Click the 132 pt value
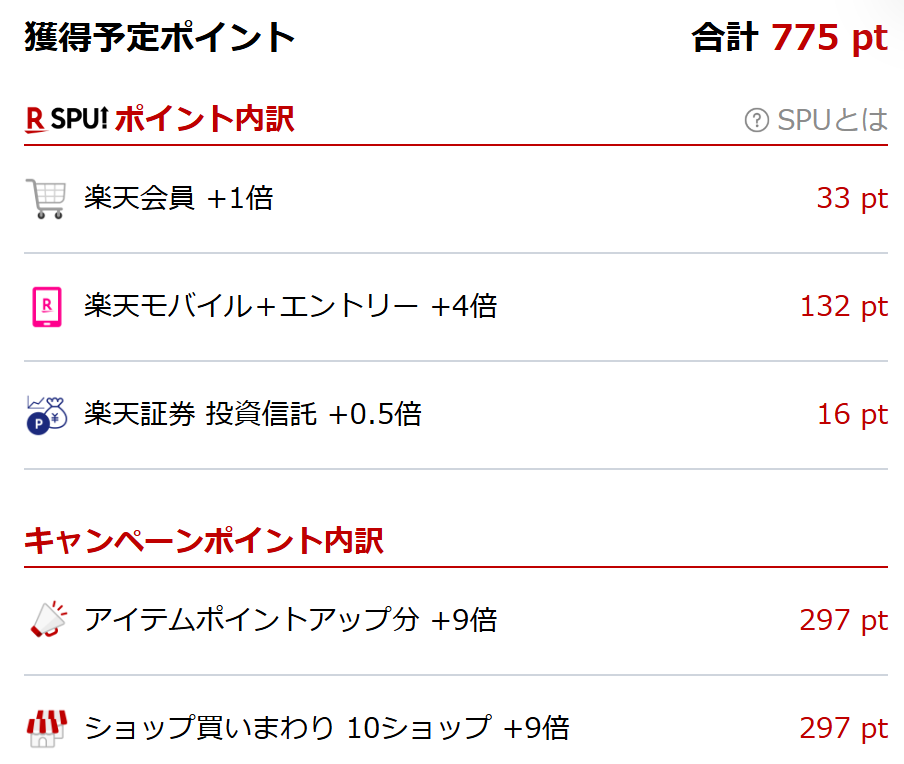This screenshot has width=904, height=764. click(x=843, y=306)
